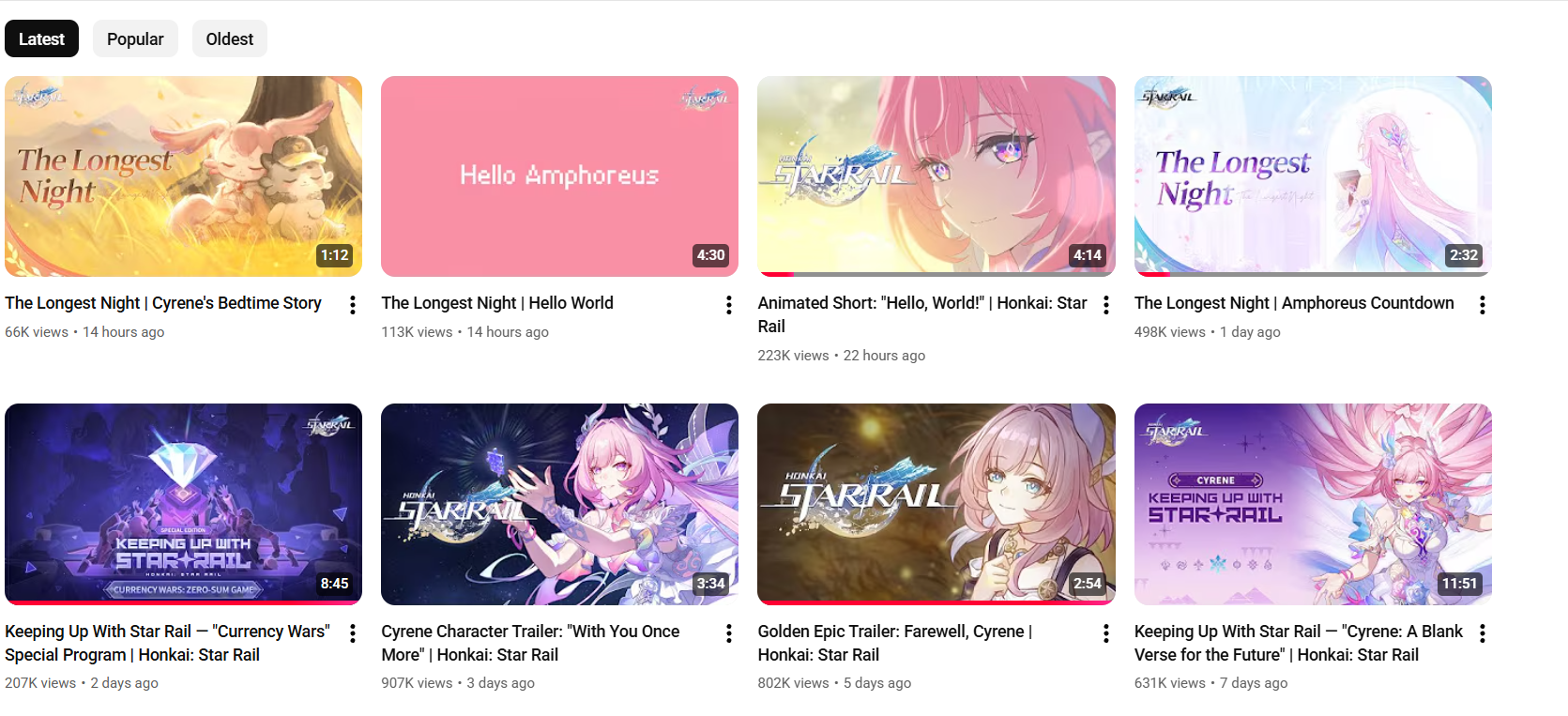Play the Cyrene's Bedtime Story thumbnail

tap(183, 176)
